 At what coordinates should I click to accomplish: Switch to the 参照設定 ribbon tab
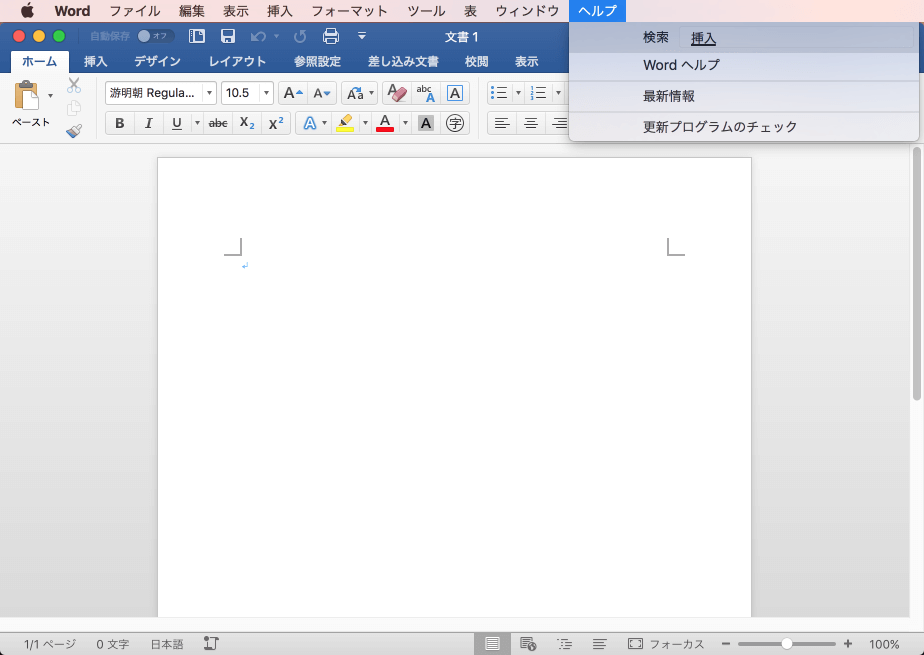pos(318,61)
